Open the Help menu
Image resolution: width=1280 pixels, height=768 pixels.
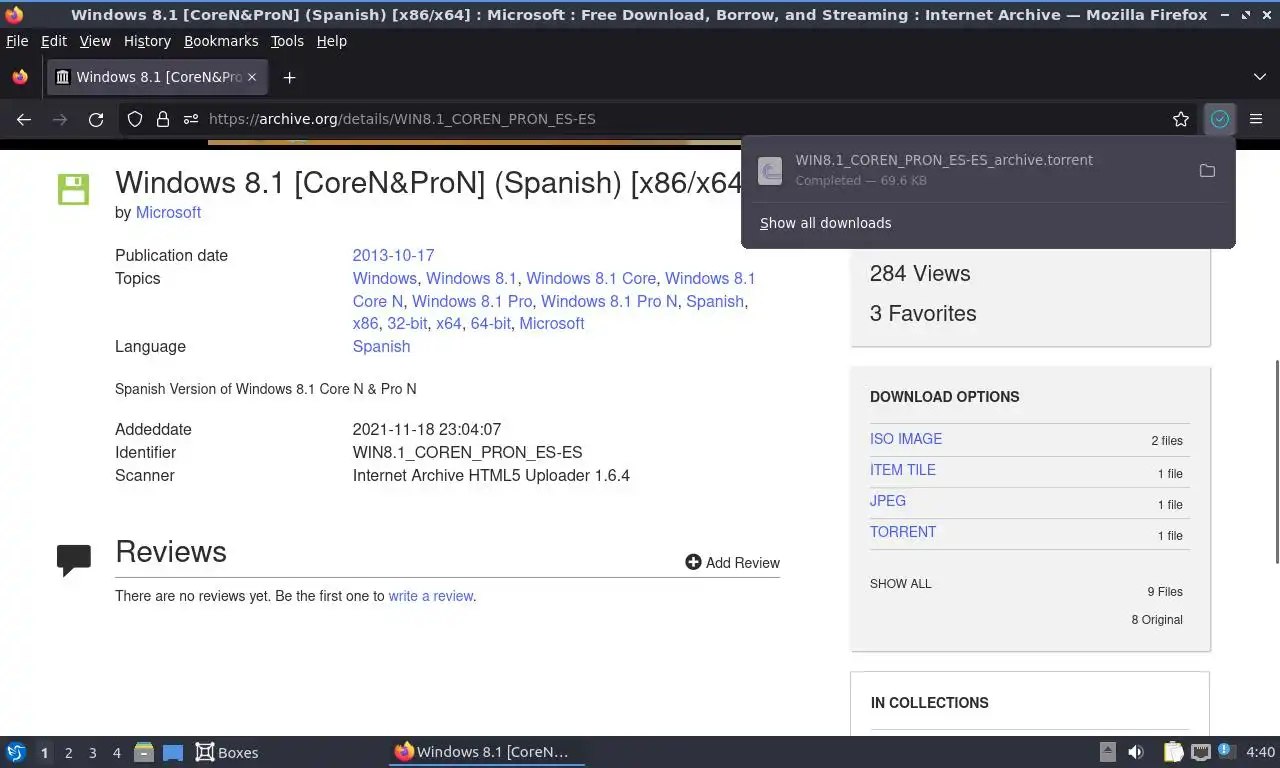click(332, 41)
